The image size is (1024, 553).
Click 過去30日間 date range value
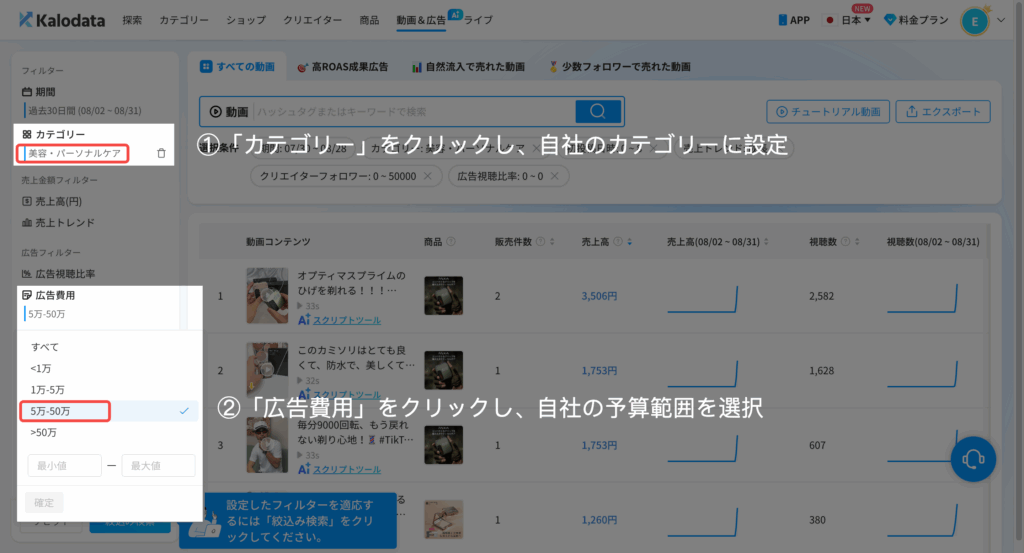pos(84,110)
